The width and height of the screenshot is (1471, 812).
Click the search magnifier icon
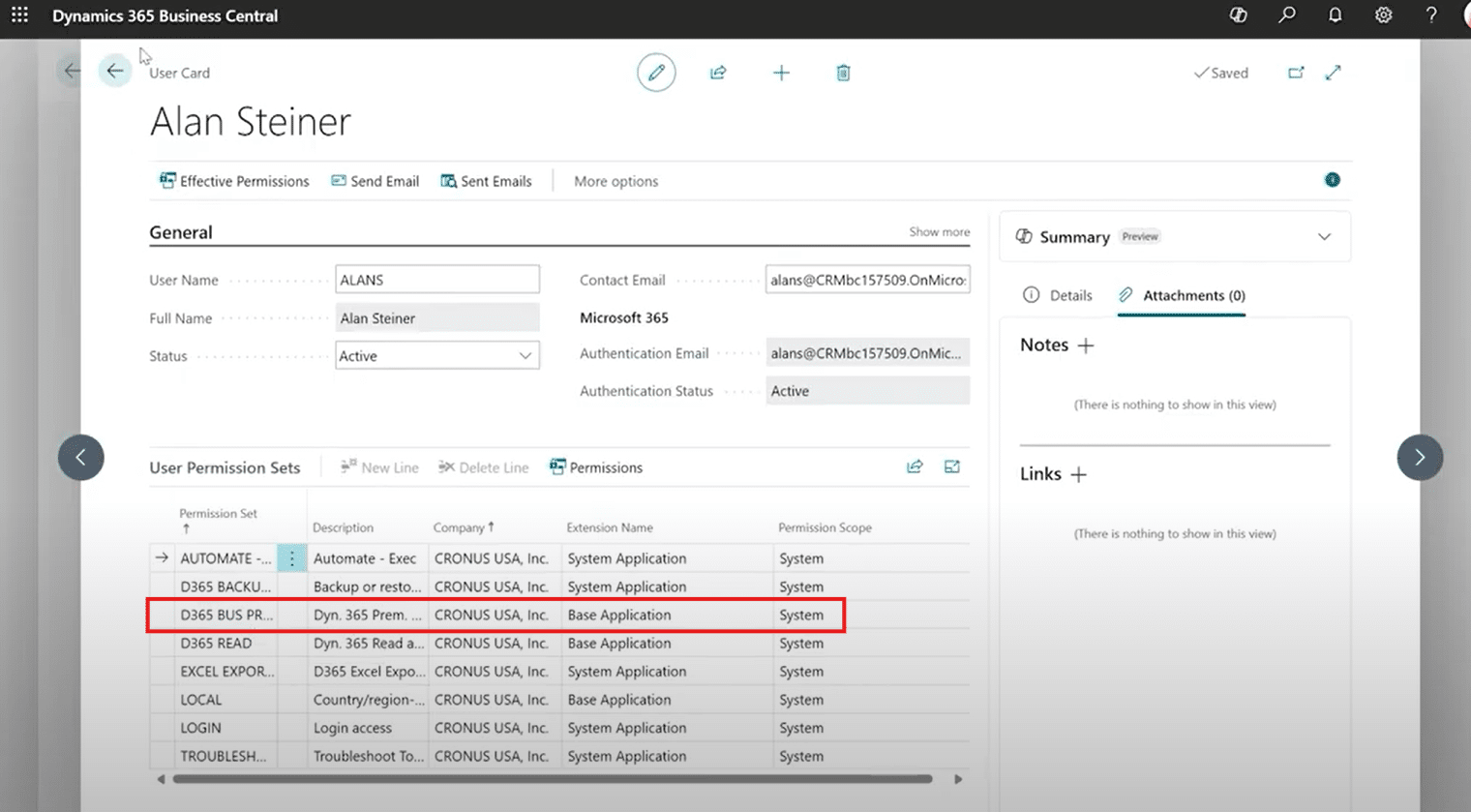pyautogui.click(x=1286, y=15)
